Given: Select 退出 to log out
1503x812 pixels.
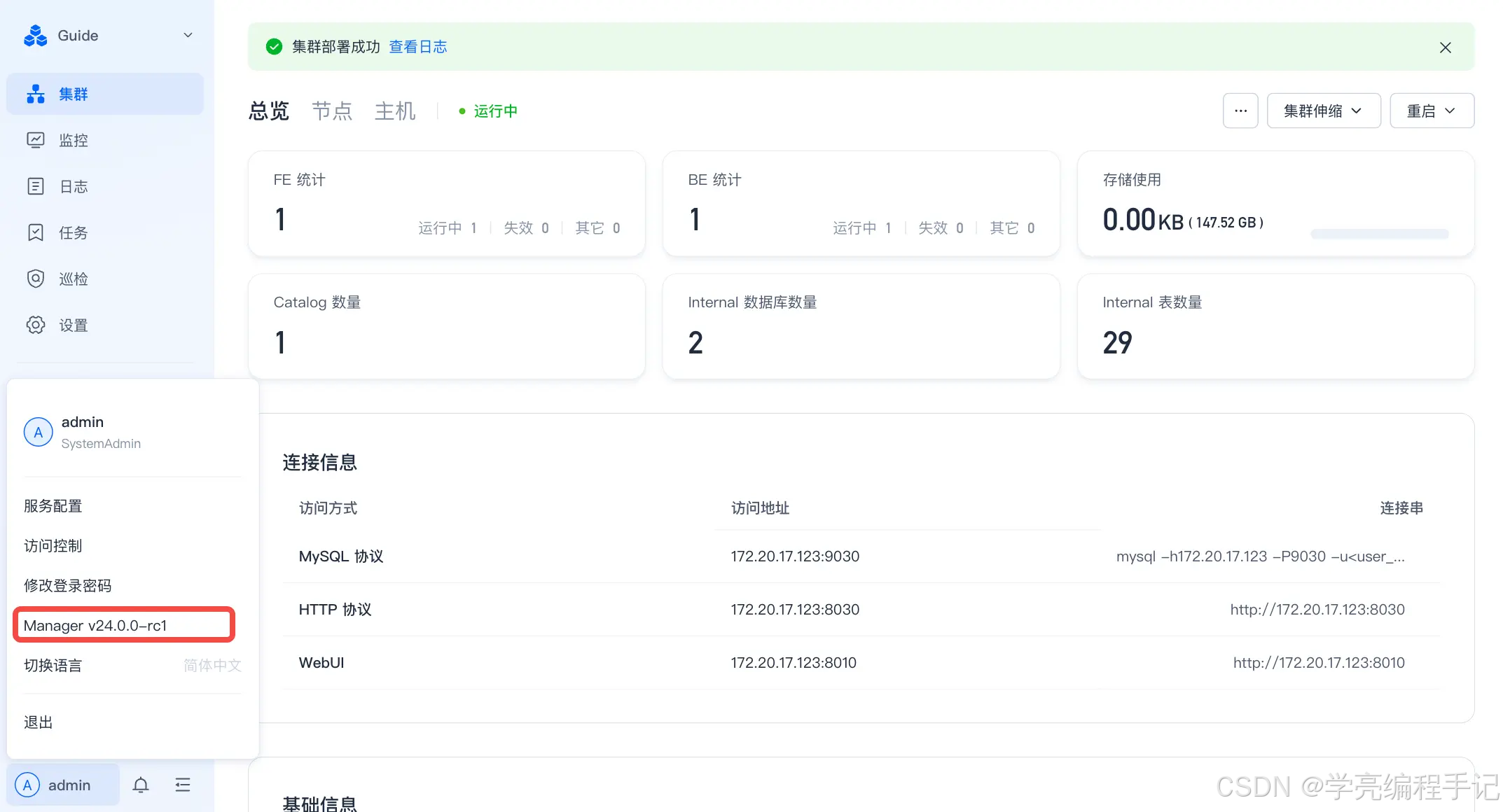Looking at the screenshot, I should [39, 722].
